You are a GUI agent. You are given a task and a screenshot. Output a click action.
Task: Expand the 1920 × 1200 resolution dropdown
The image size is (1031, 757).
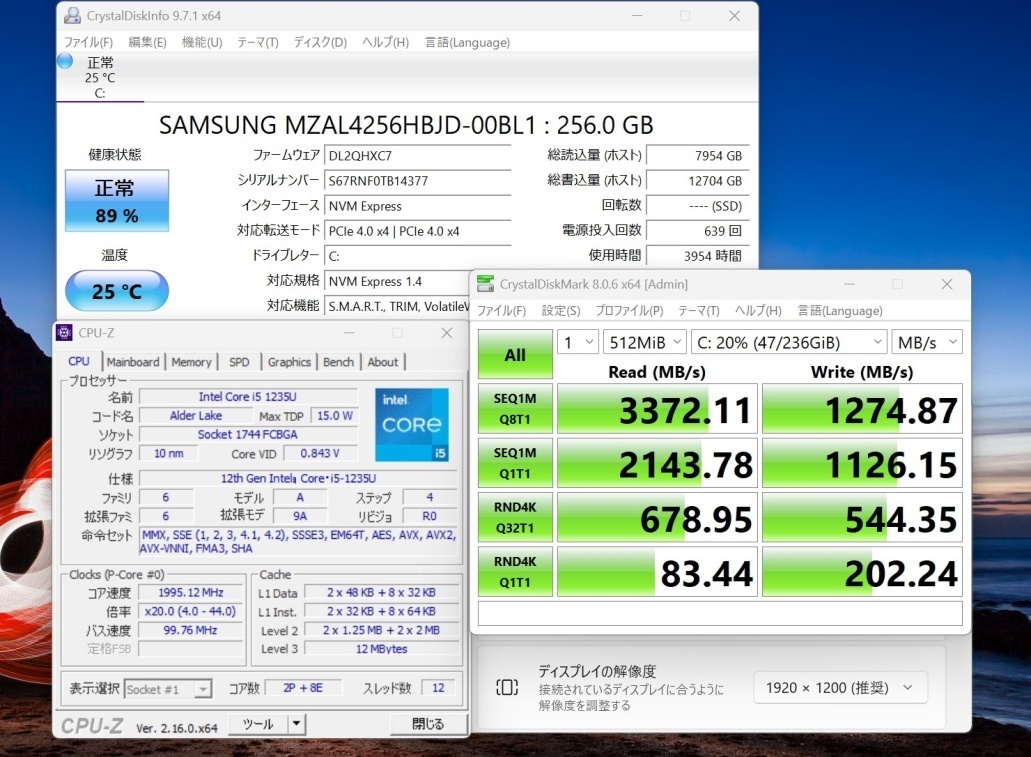tap(840, 687)
